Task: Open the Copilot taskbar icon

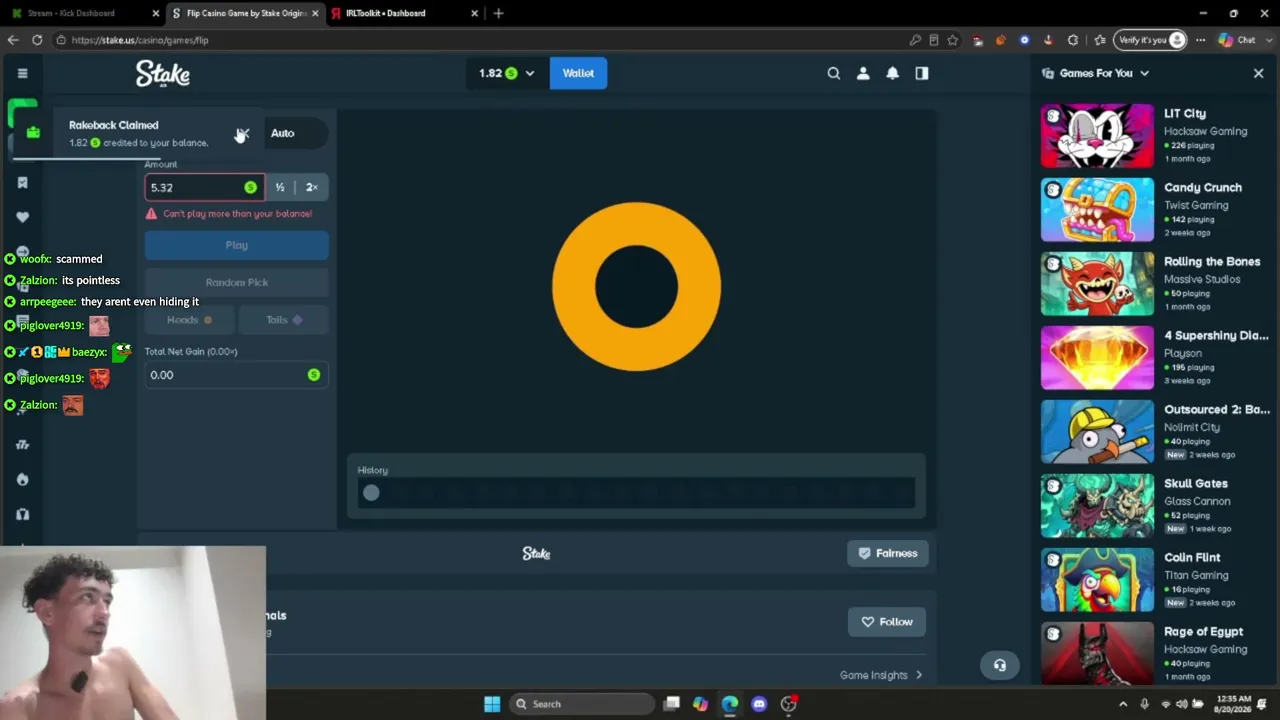Action: click(x=700, y=704)
